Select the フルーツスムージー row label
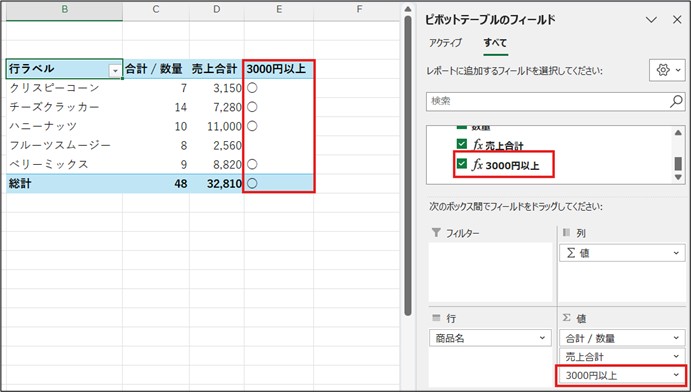Image resolution: width=691 pixels, height=392 pixels. point(64,145)
